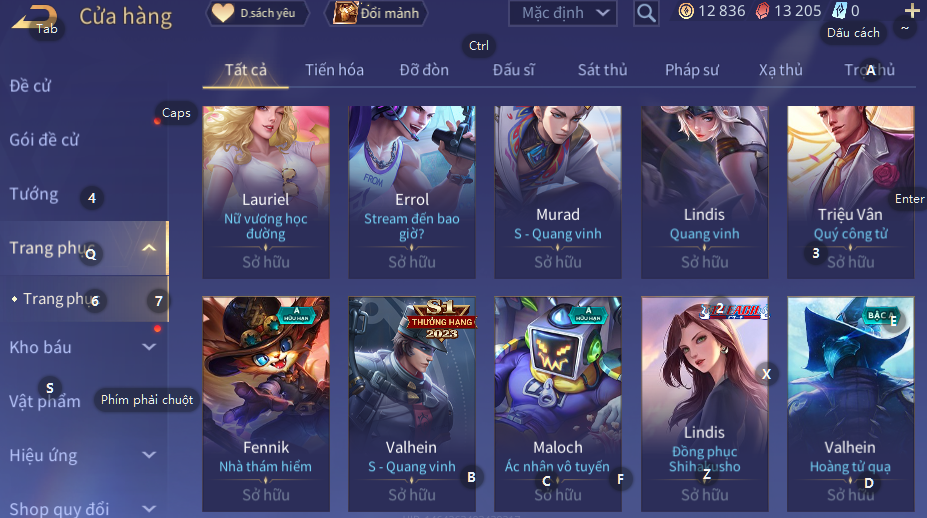
Task: Select the Lauriel Nữ vương học đường skin card
Action: (x=266, y=192)
